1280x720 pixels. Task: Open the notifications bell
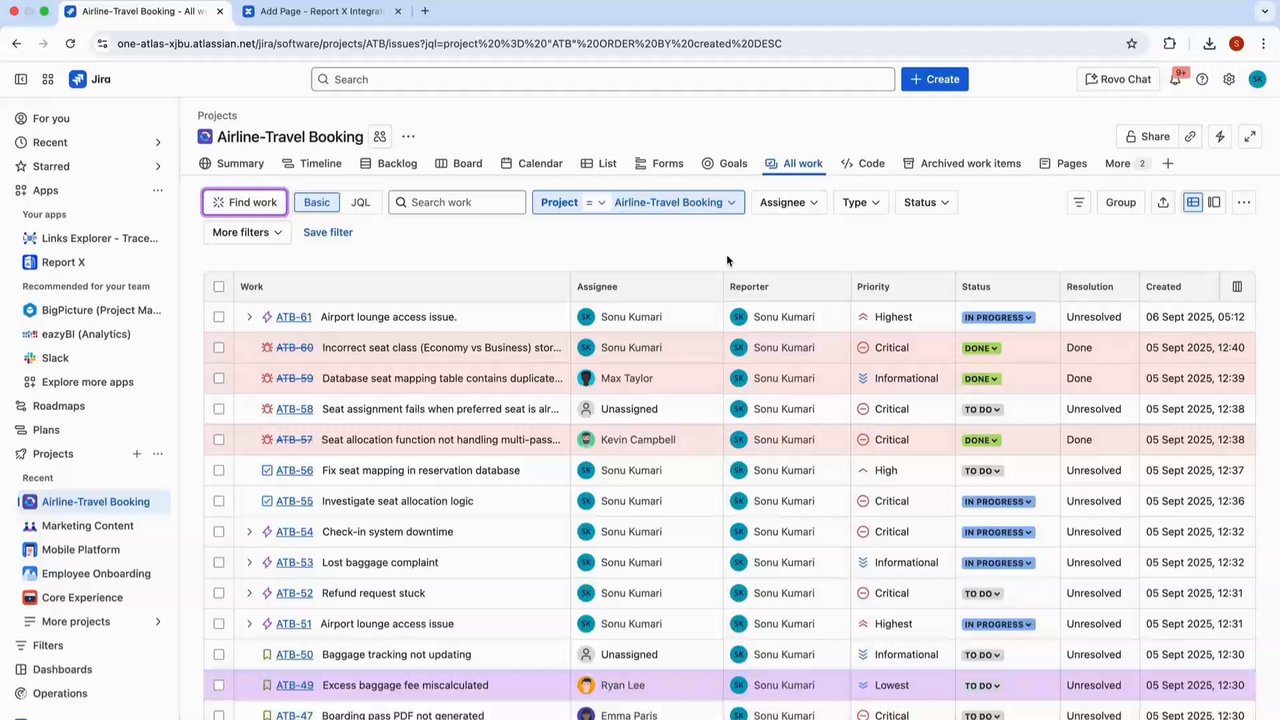1176,79
